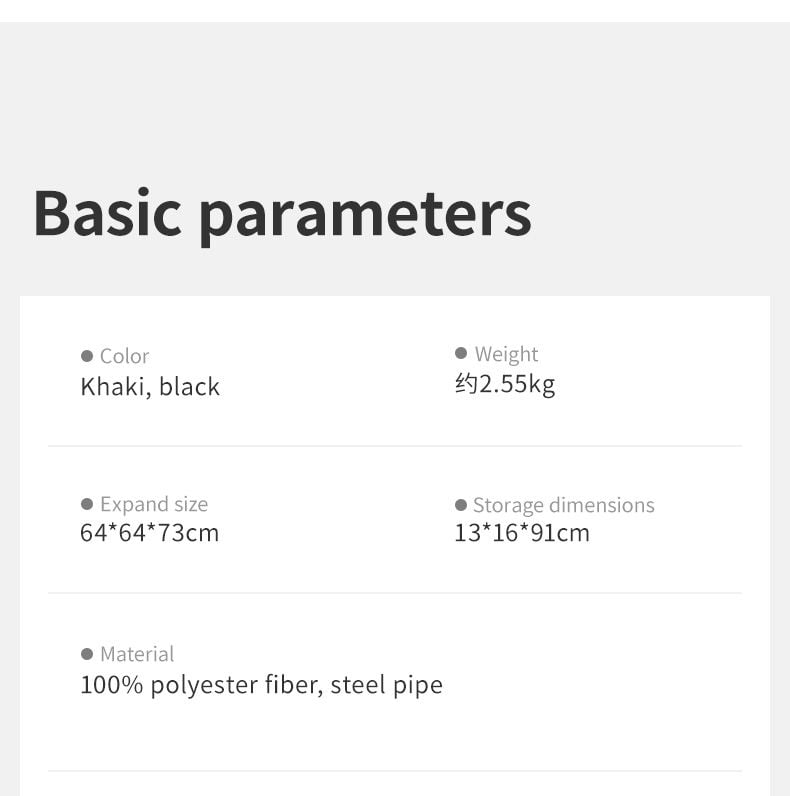Click the divider line below the Color row
This screenshot has width=790, height=796.
coord(394,446)
